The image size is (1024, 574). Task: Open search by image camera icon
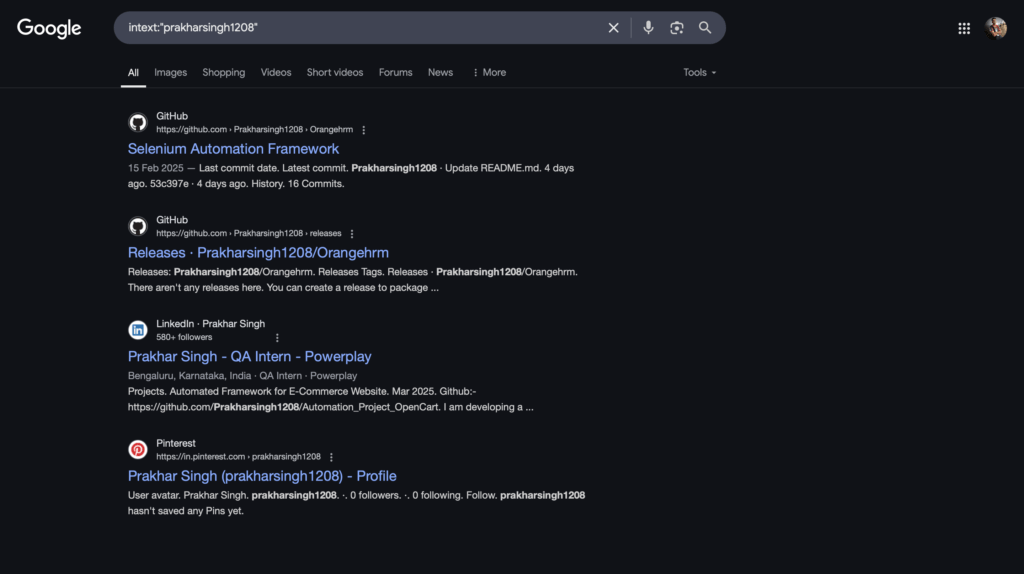(677, 27)
